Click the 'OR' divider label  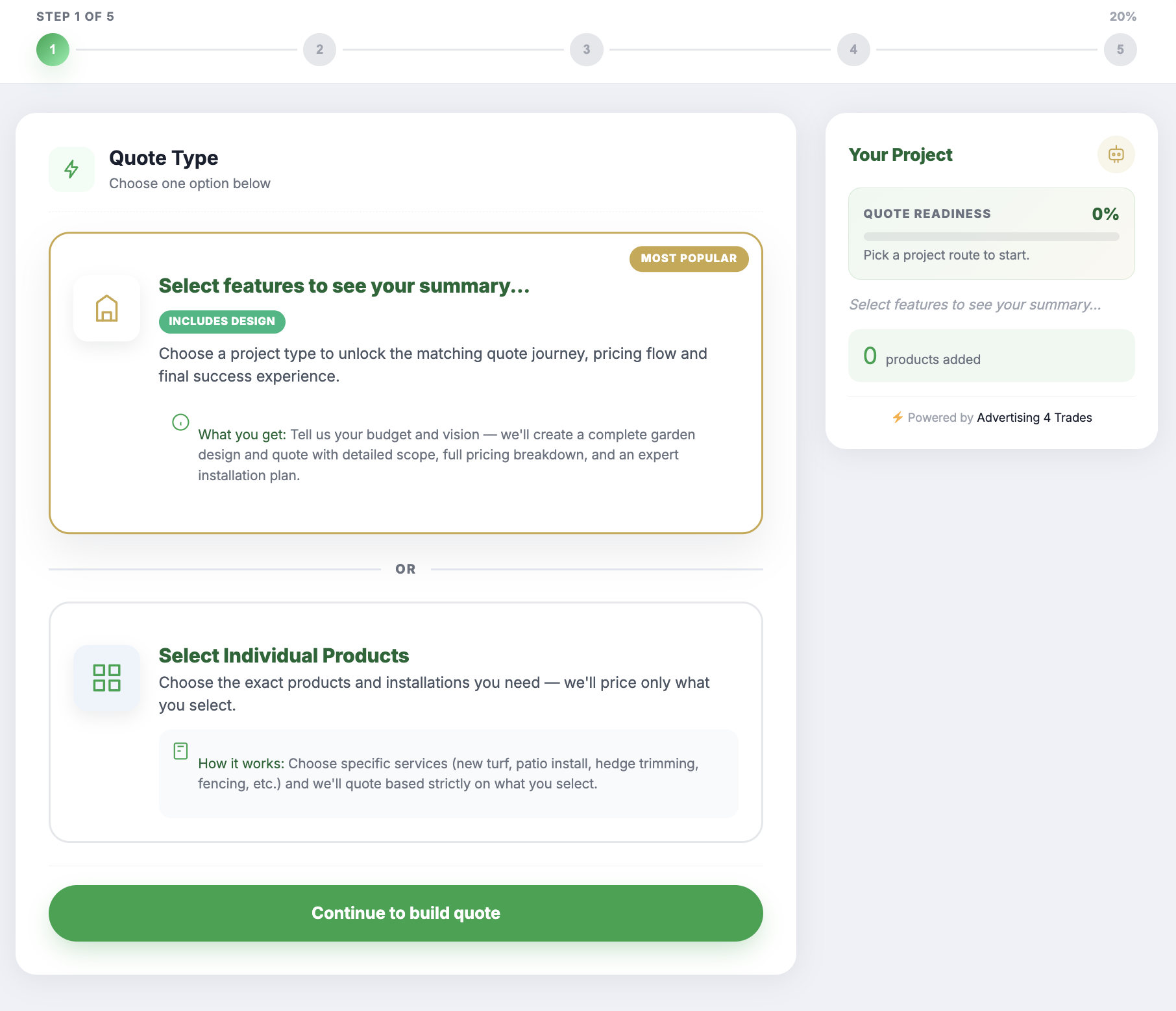coord(406,569)
